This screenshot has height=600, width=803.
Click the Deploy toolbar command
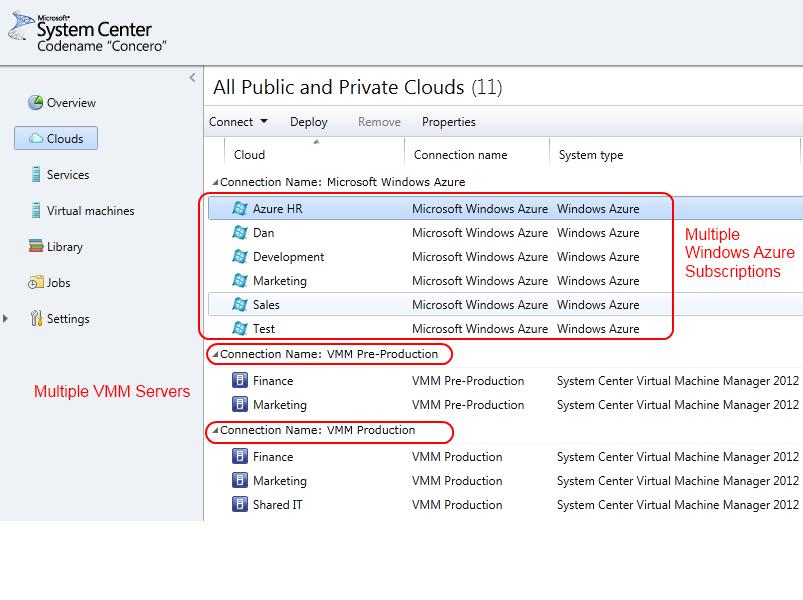click(308, 122)
